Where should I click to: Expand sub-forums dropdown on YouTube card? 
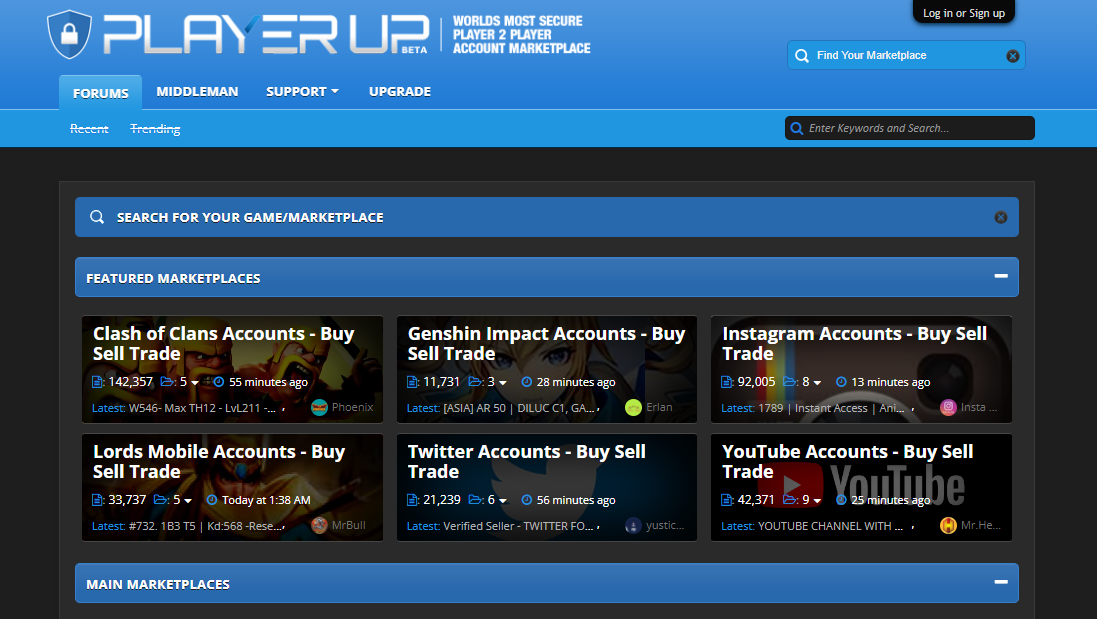tap(817, 501)
